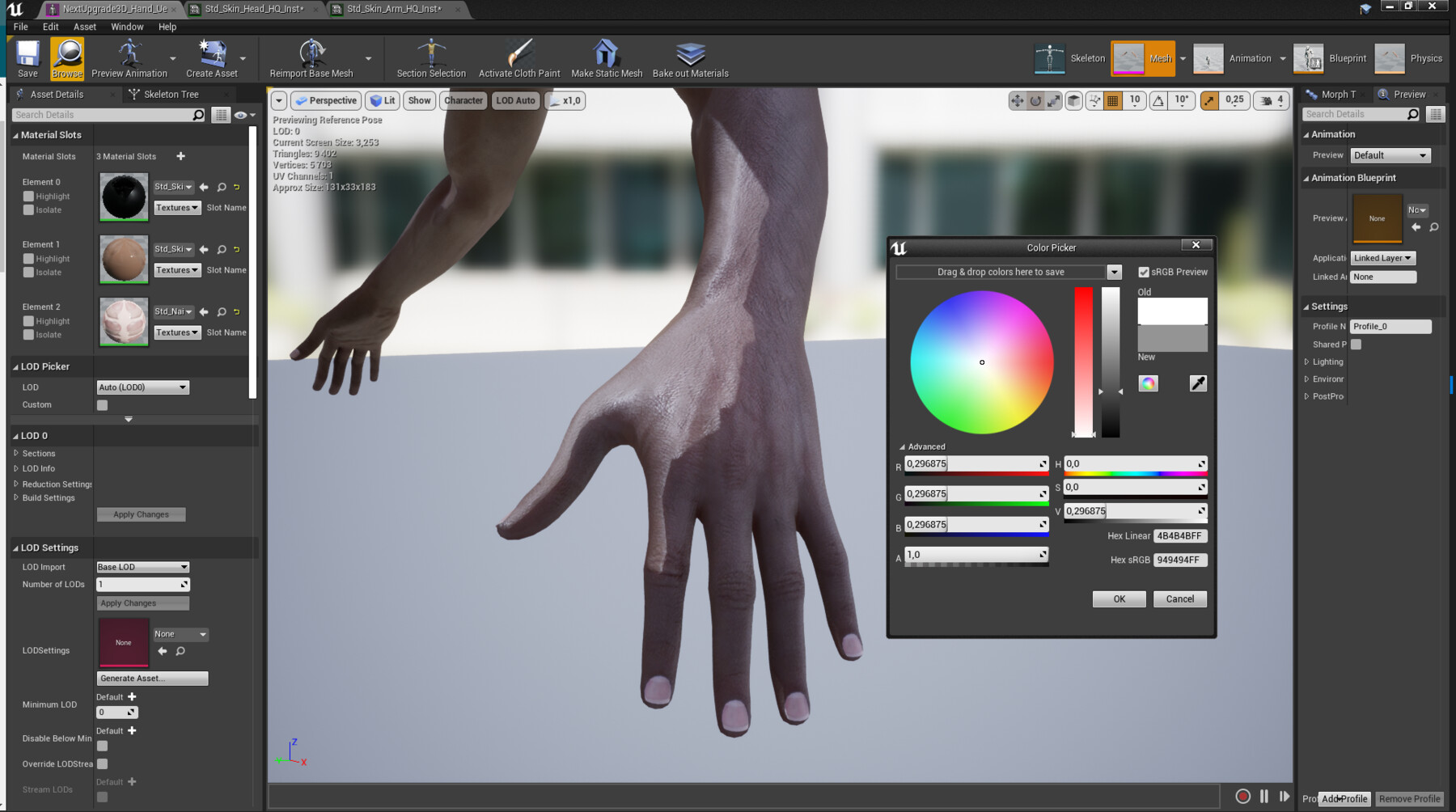Check Isolate for Element 1
Screen dimensions: 1456x812
(30, 272)
